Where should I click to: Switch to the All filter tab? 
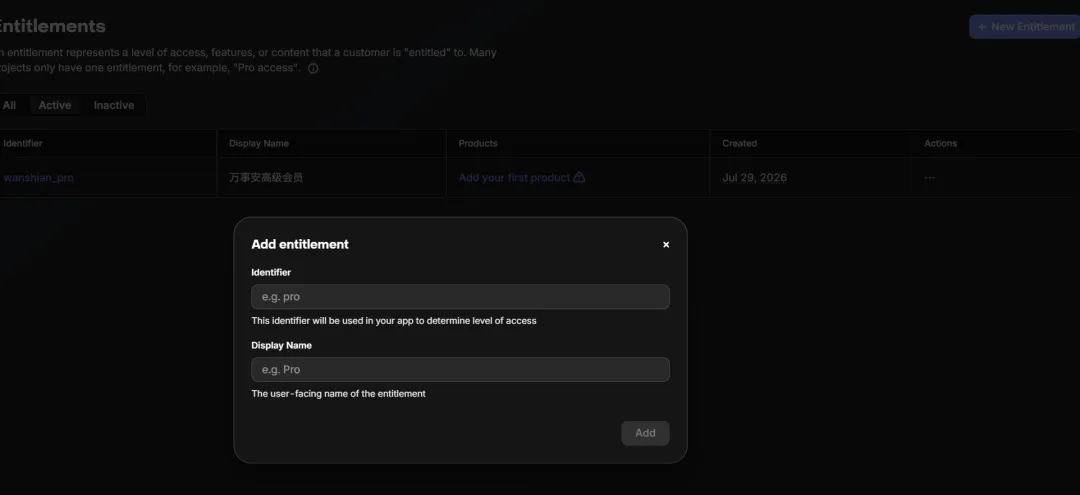coord(9,105)
